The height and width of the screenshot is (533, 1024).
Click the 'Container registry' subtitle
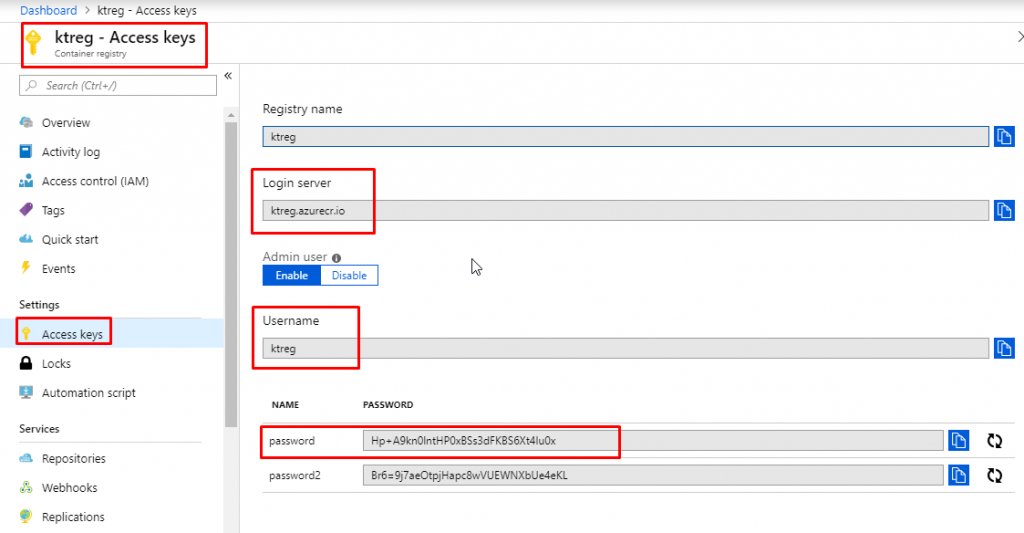click(x=90, y=54)
